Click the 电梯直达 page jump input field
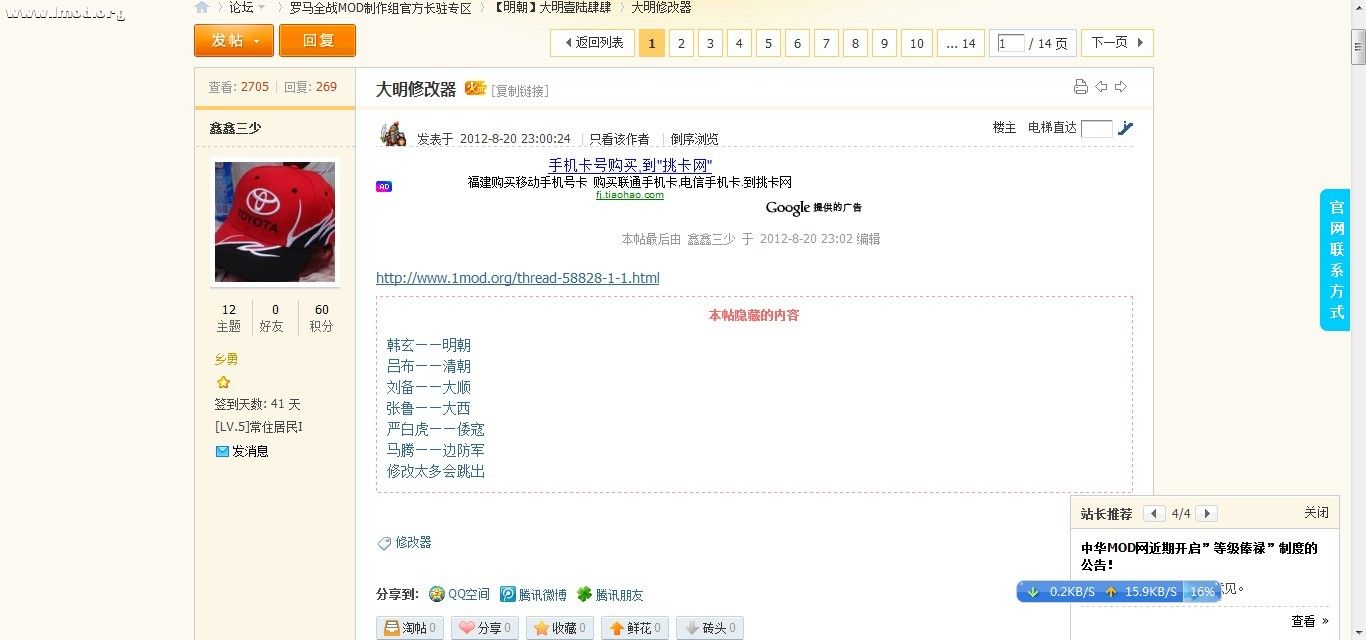Screen dimensions: 1366x640 click(x=1096, y=128)
